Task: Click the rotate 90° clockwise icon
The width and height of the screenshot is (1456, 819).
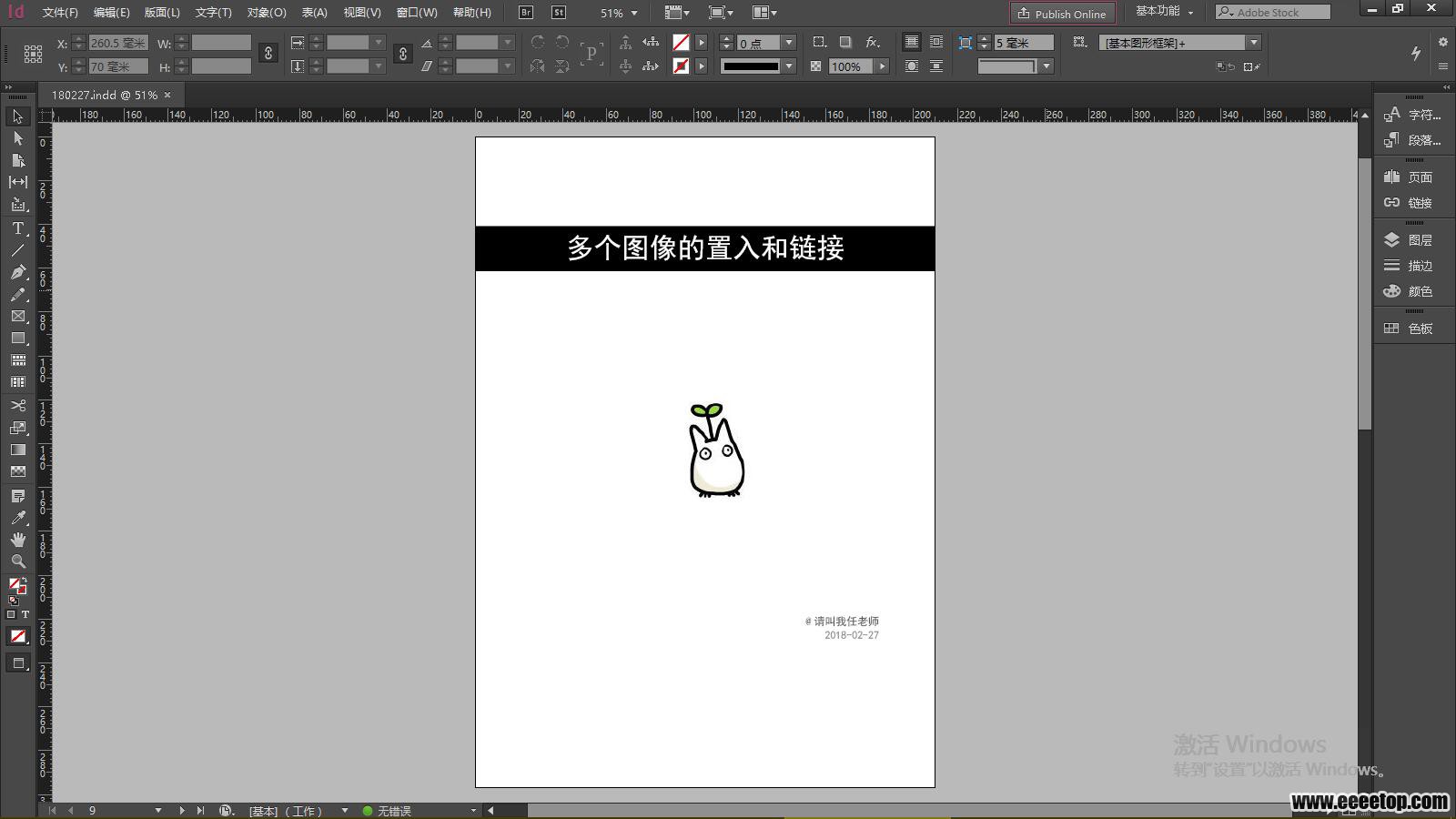Action: [538, 42]
